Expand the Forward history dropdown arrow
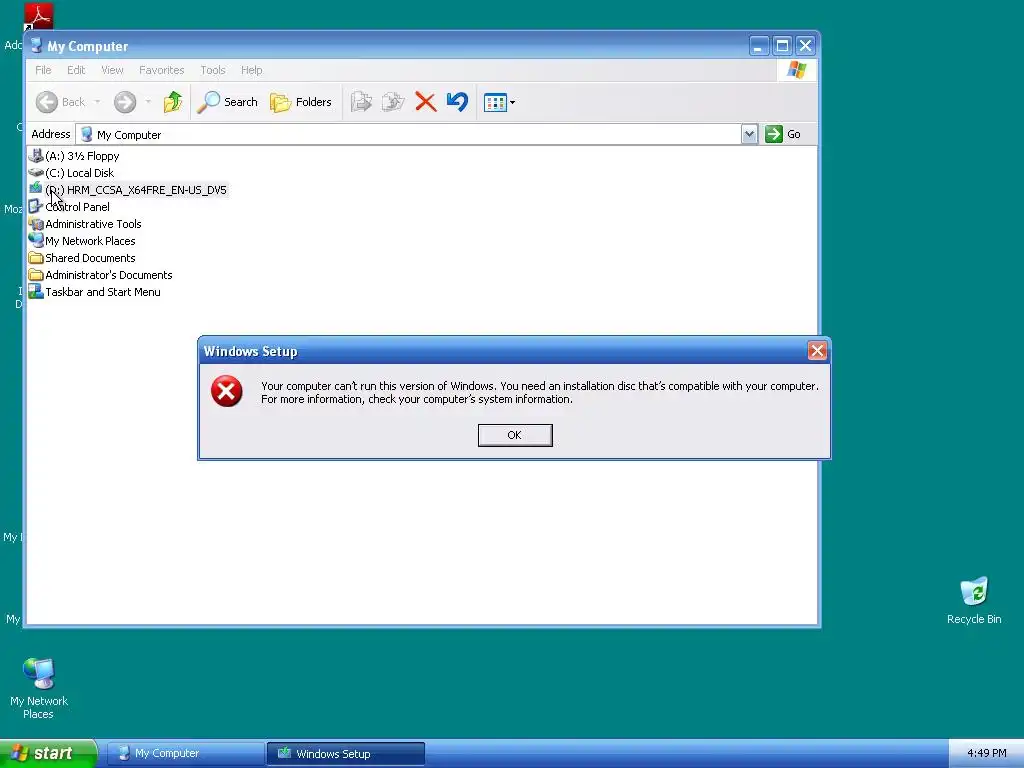The height and width of the screenshot is (768, 1024). 148,102
